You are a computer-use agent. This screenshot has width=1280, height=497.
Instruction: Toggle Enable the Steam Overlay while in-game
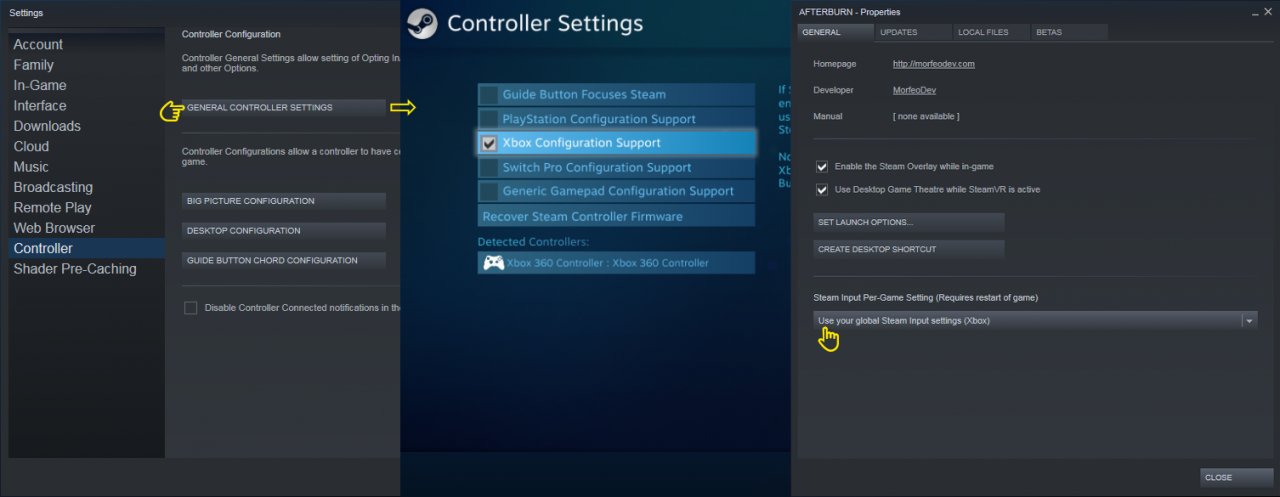click(822, 167)
